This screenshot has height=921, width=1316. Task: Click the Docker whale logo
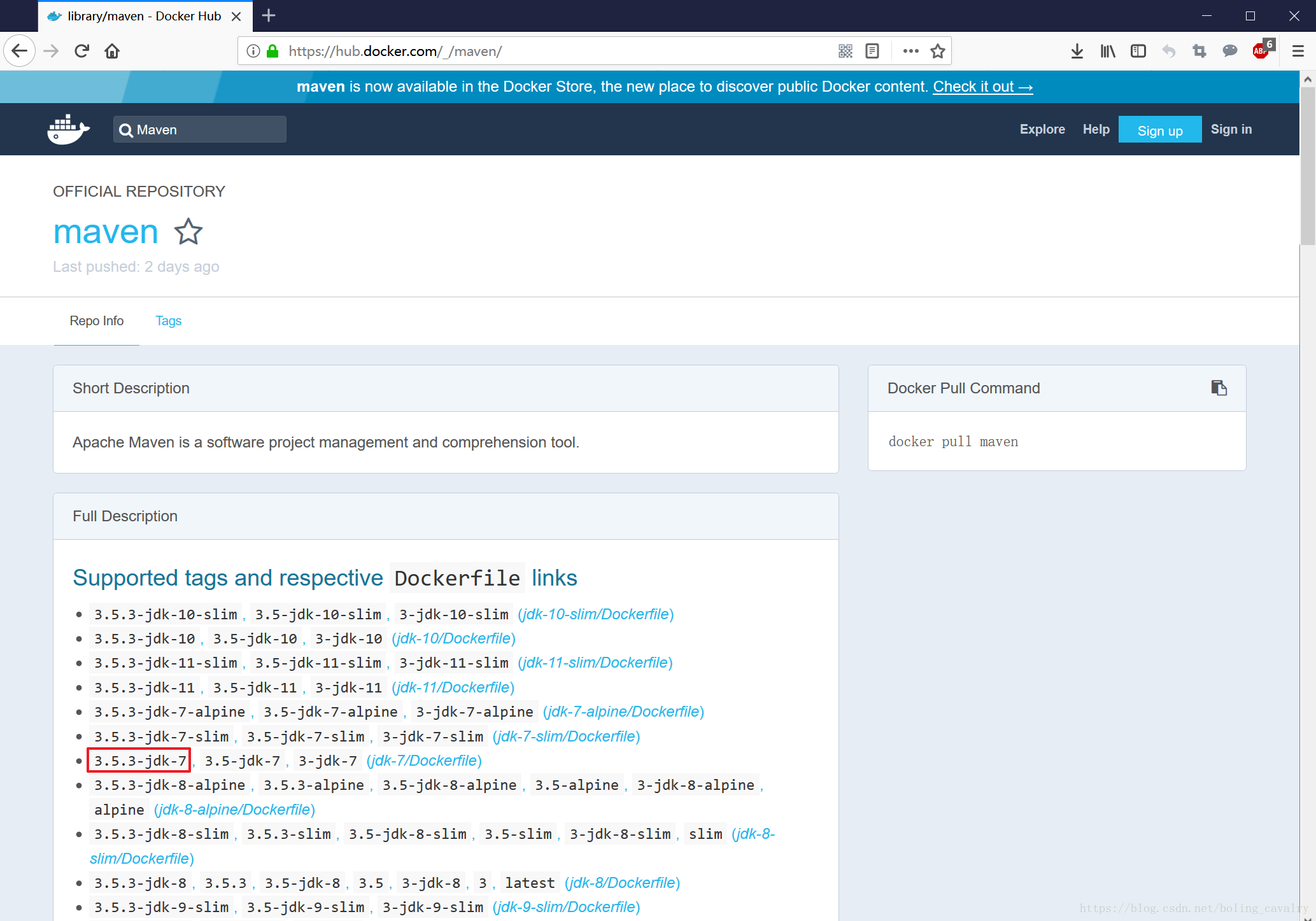[x=69, y=129]
